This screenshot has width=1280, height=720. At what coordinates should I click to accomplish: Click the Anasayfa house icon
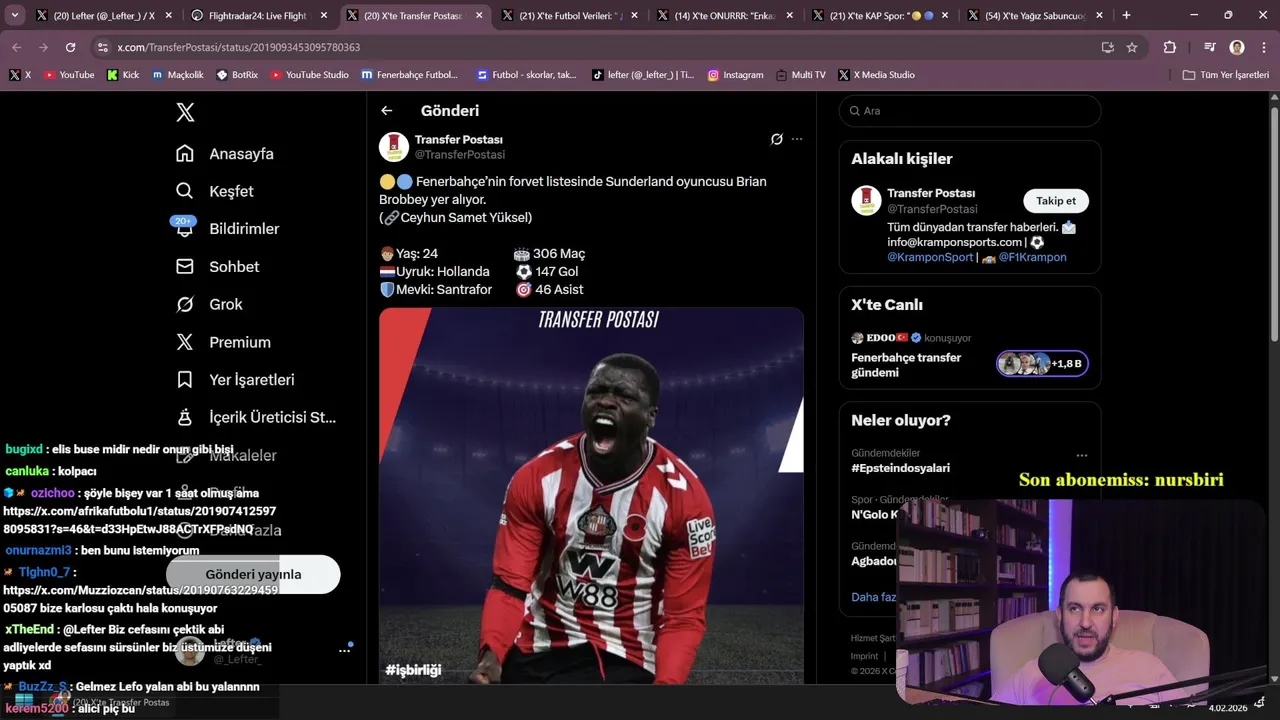pos(185,154)
